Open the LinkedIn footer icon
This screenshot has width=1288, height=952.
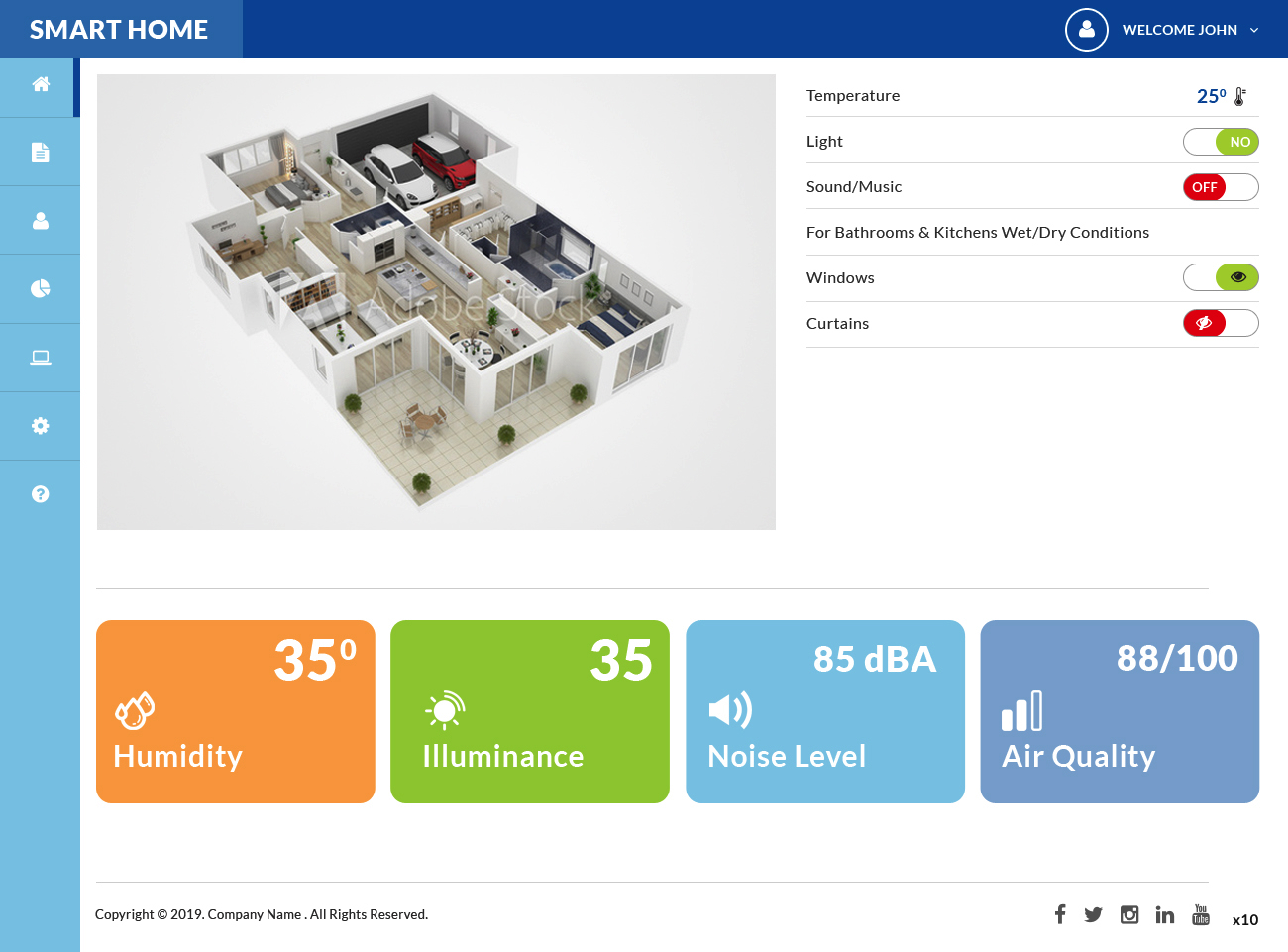pyautogui.click(x=1165, y=914)
